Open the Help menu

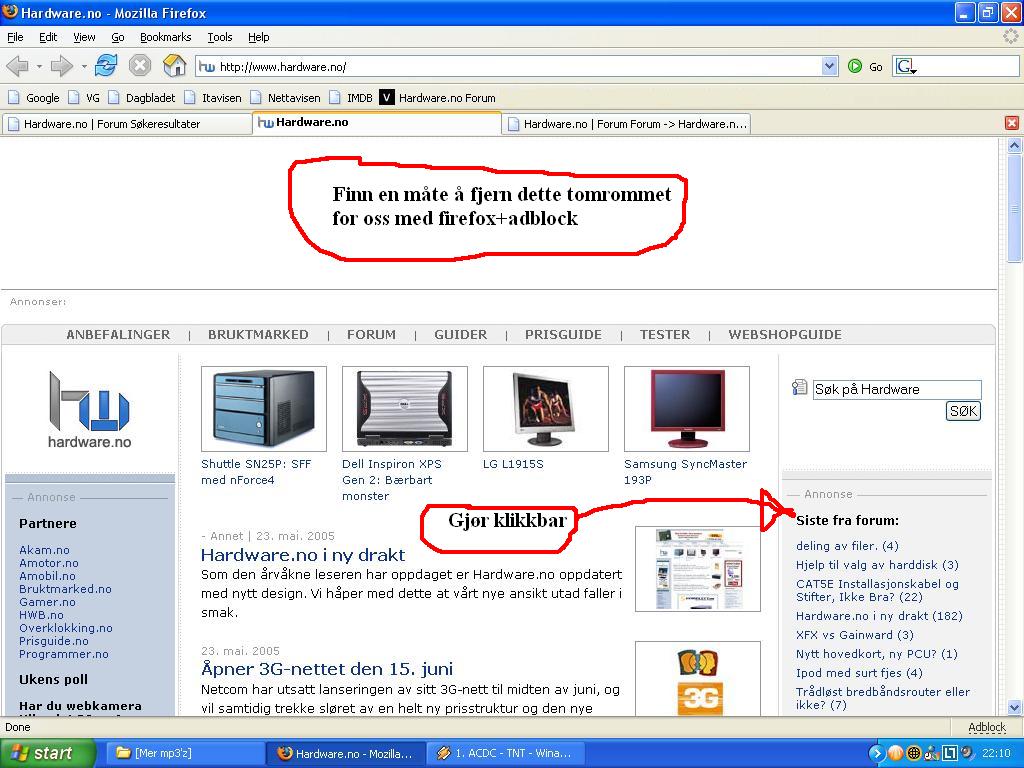[x=259, y=37]
